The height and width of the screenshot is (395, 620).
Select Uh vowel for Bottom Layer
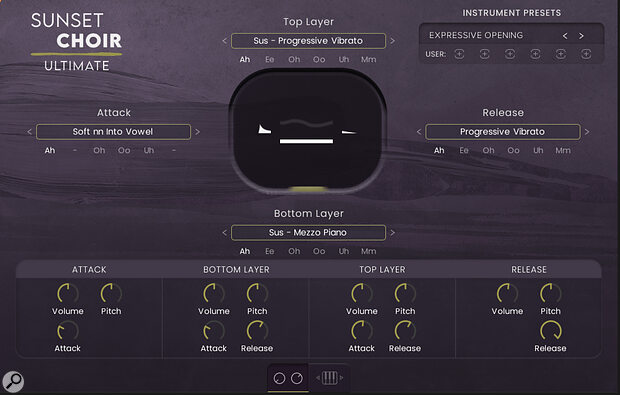point(344,251)
